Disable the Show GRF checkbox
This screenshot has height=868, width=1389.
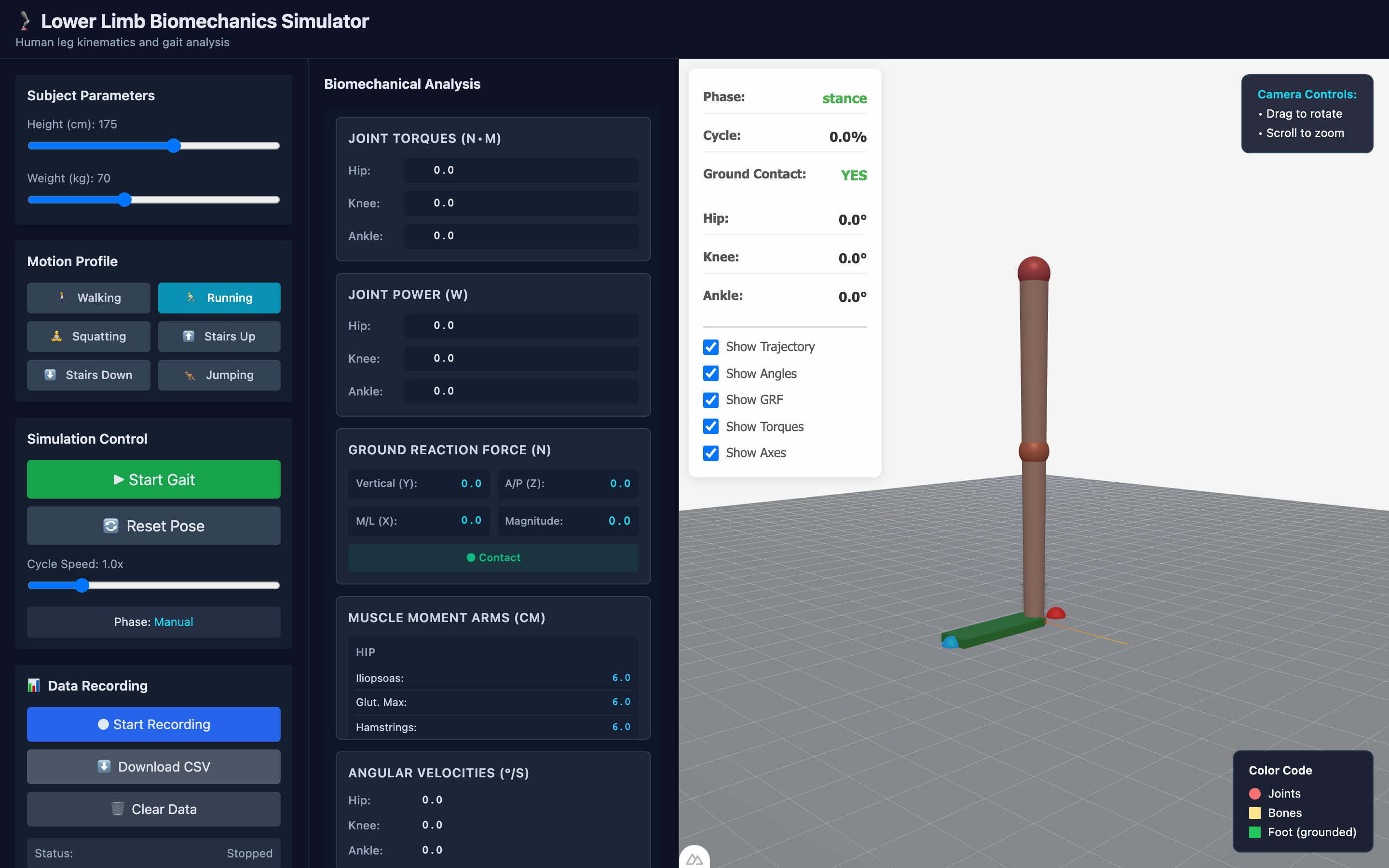pos(710,400)
